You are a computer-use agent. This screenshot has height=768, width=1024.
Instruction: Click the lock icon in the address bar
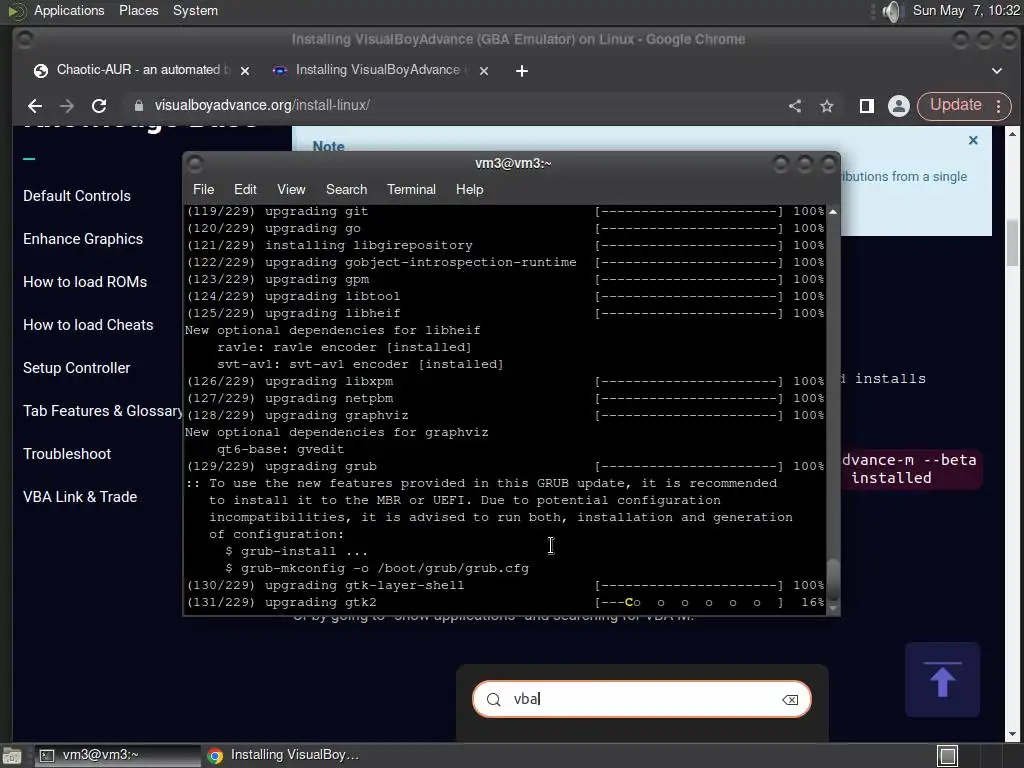138,106
